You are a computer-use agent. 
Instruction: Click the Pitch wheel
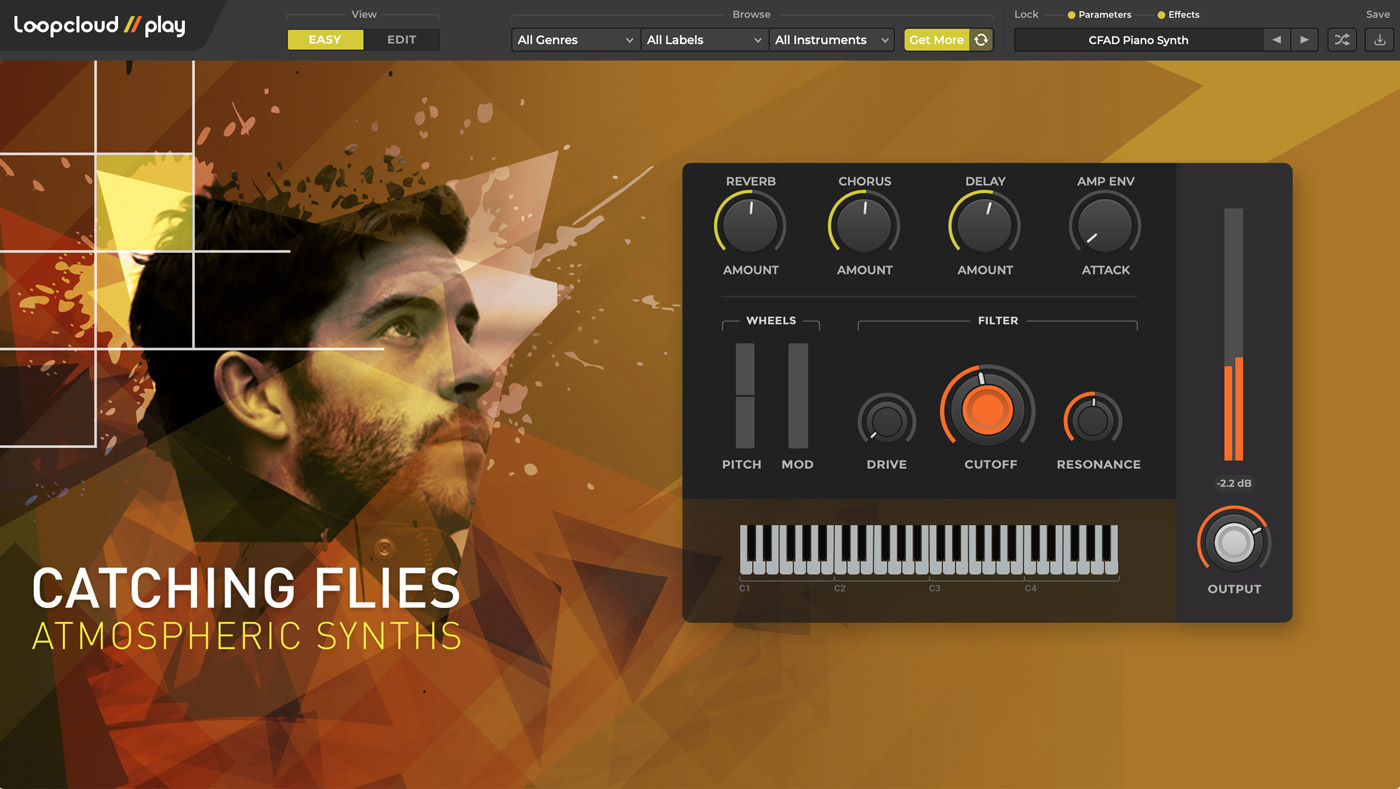[745, 396]
